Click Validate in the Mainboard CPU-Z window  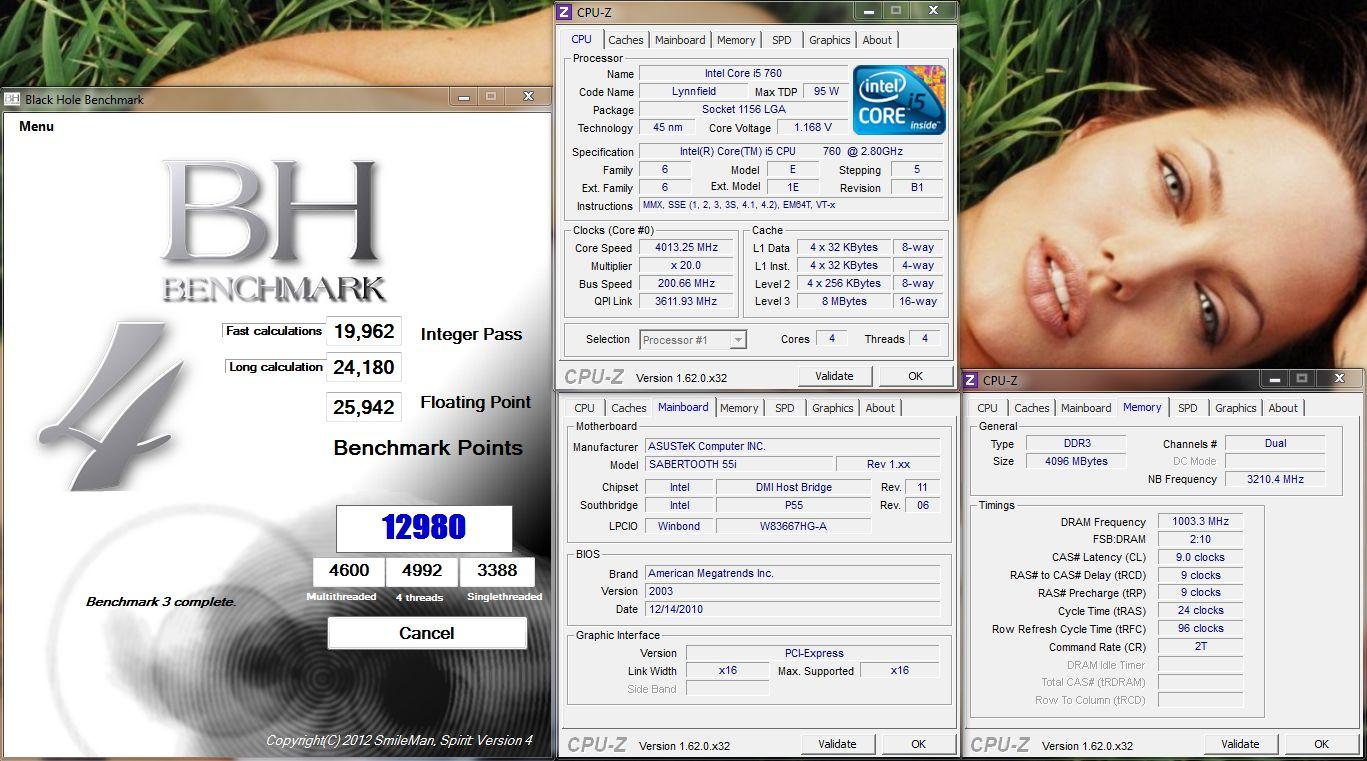[x=838, y=744]
